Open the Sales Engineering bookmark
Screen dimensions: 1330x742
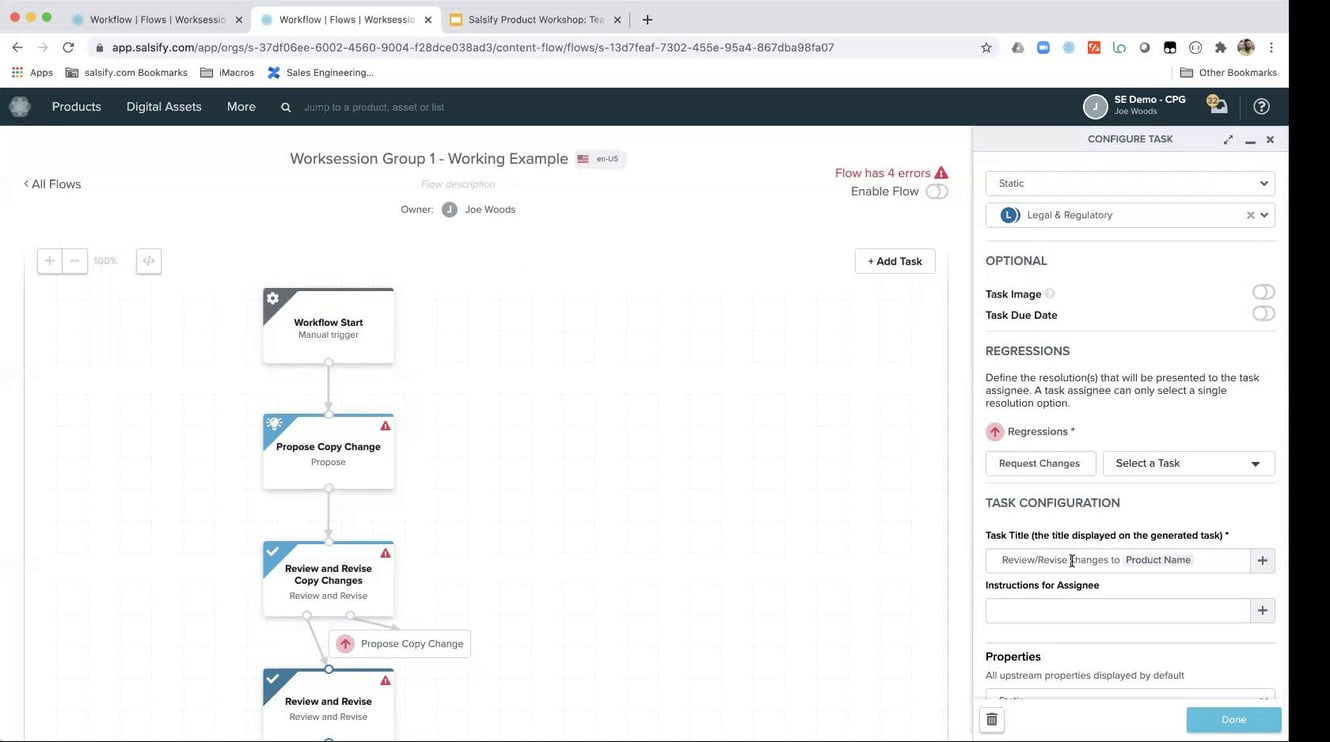320,72
